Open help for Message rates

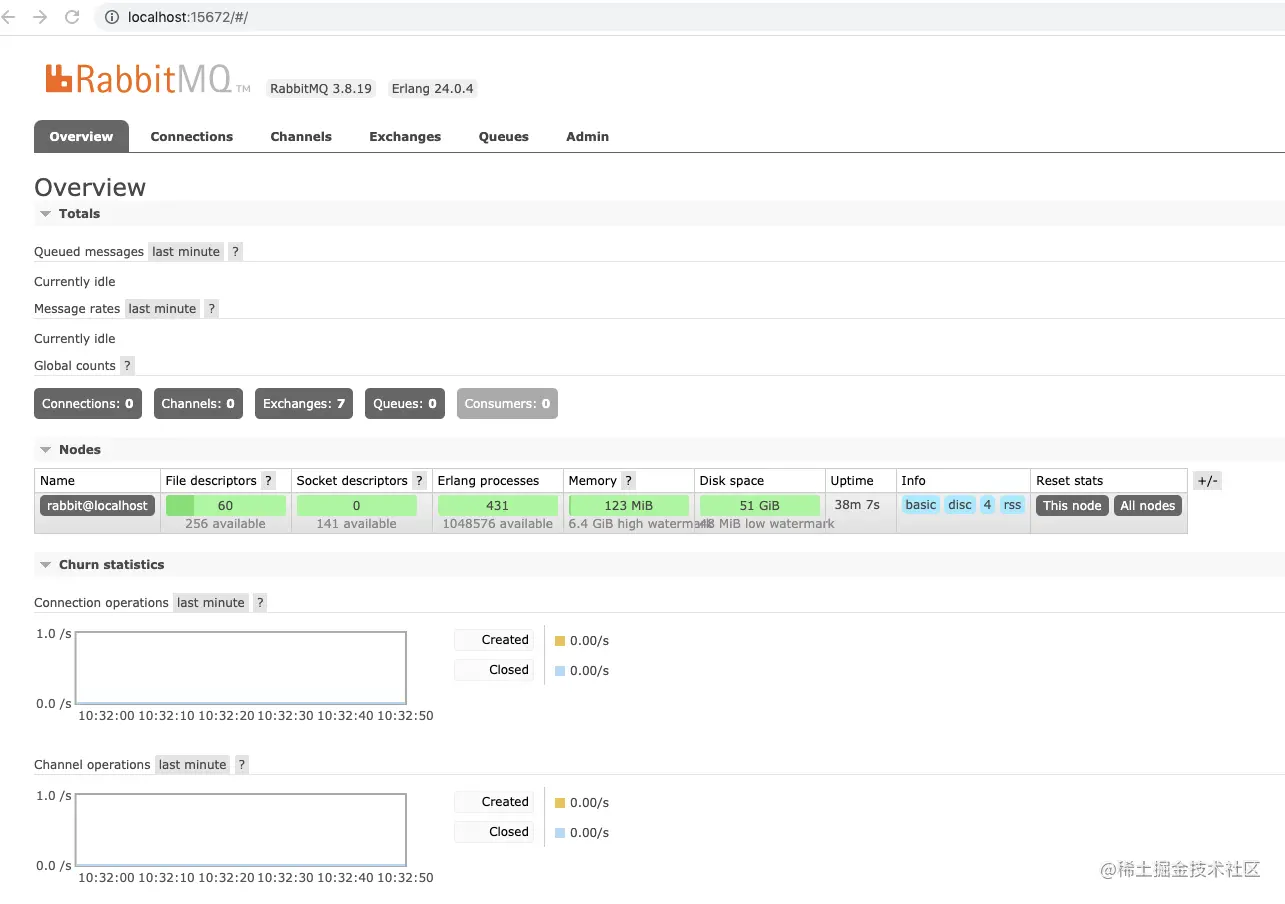[x=211, y=309]
